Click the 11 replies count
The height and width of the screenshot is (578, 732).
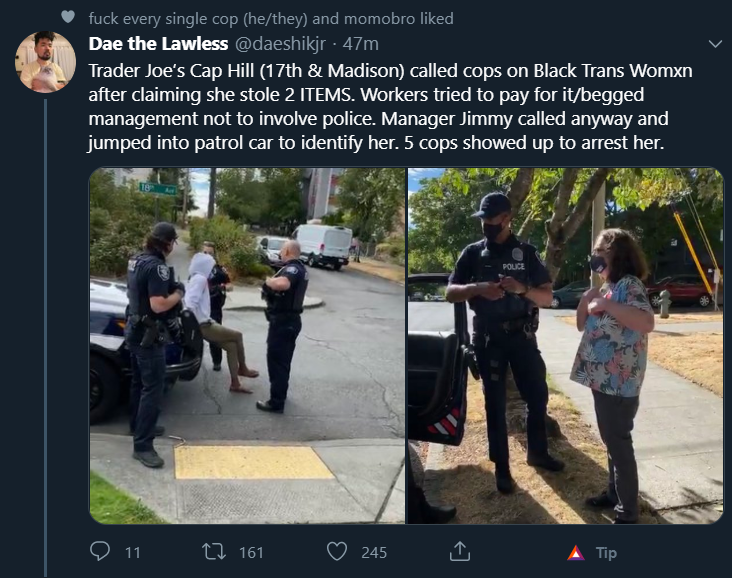pos(133,553)
